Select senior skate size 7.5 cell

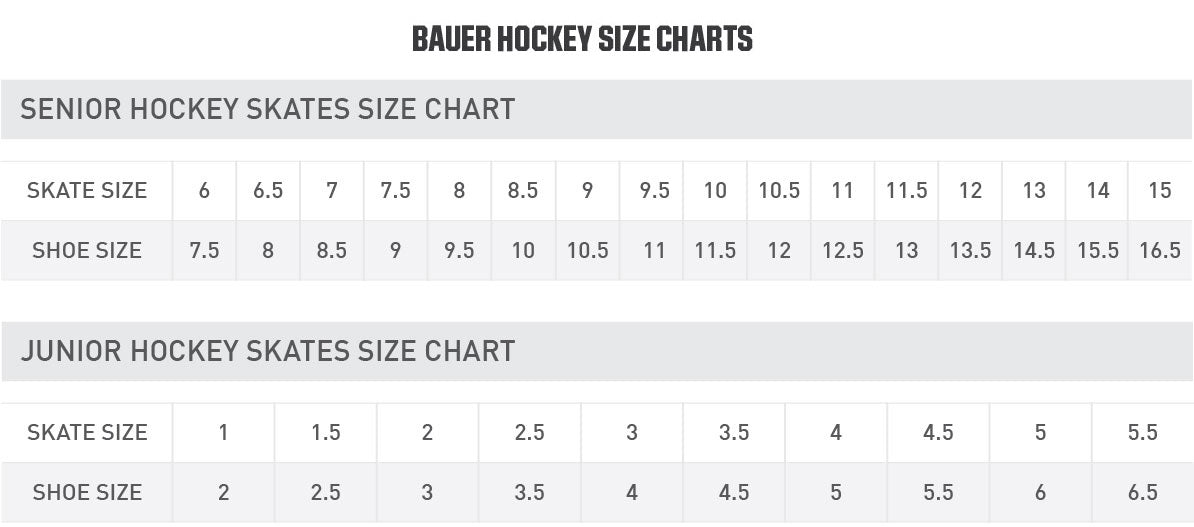[x=395, y=190]
